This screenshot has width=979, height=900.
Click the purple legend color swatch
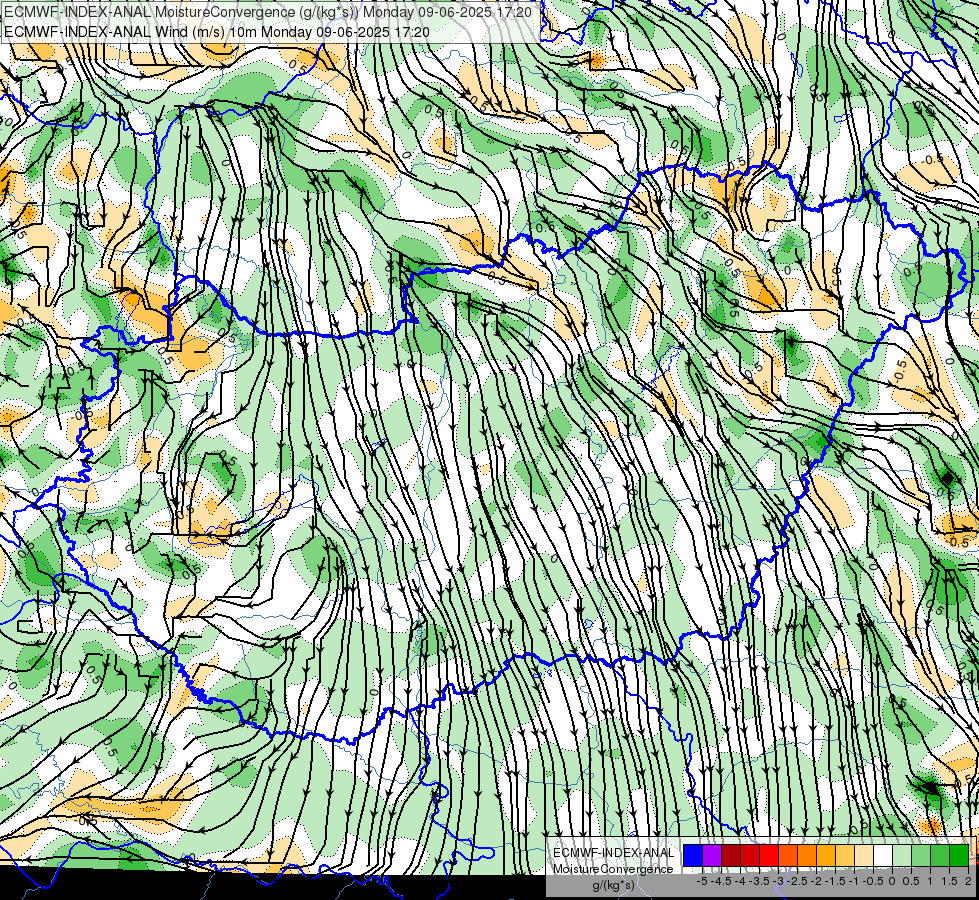tap(712, 855)
